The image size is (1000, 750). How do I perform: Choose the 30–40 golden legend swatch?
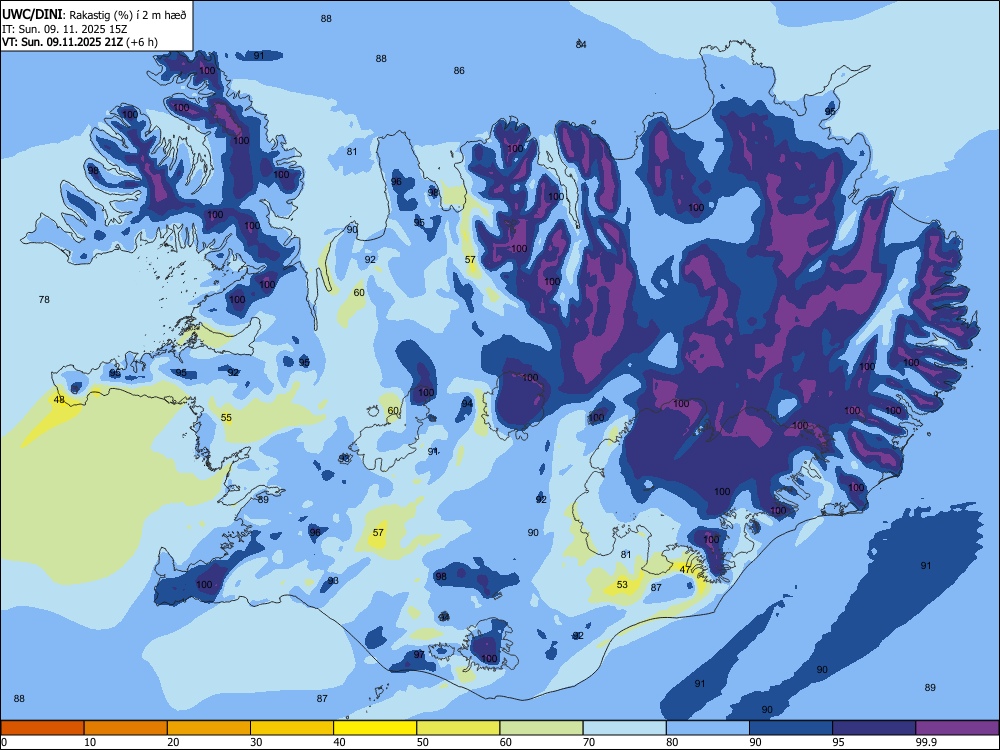tap(292, 728)
